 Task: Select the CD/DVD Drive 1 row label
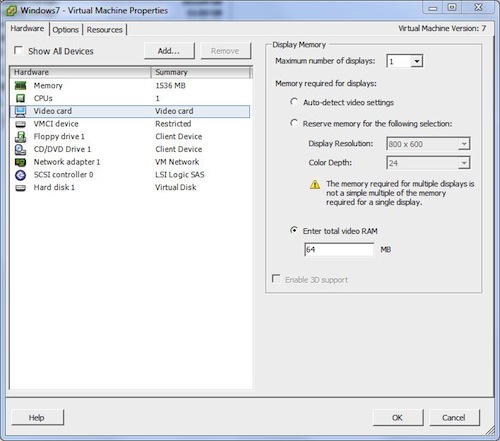tap(62, 149)
